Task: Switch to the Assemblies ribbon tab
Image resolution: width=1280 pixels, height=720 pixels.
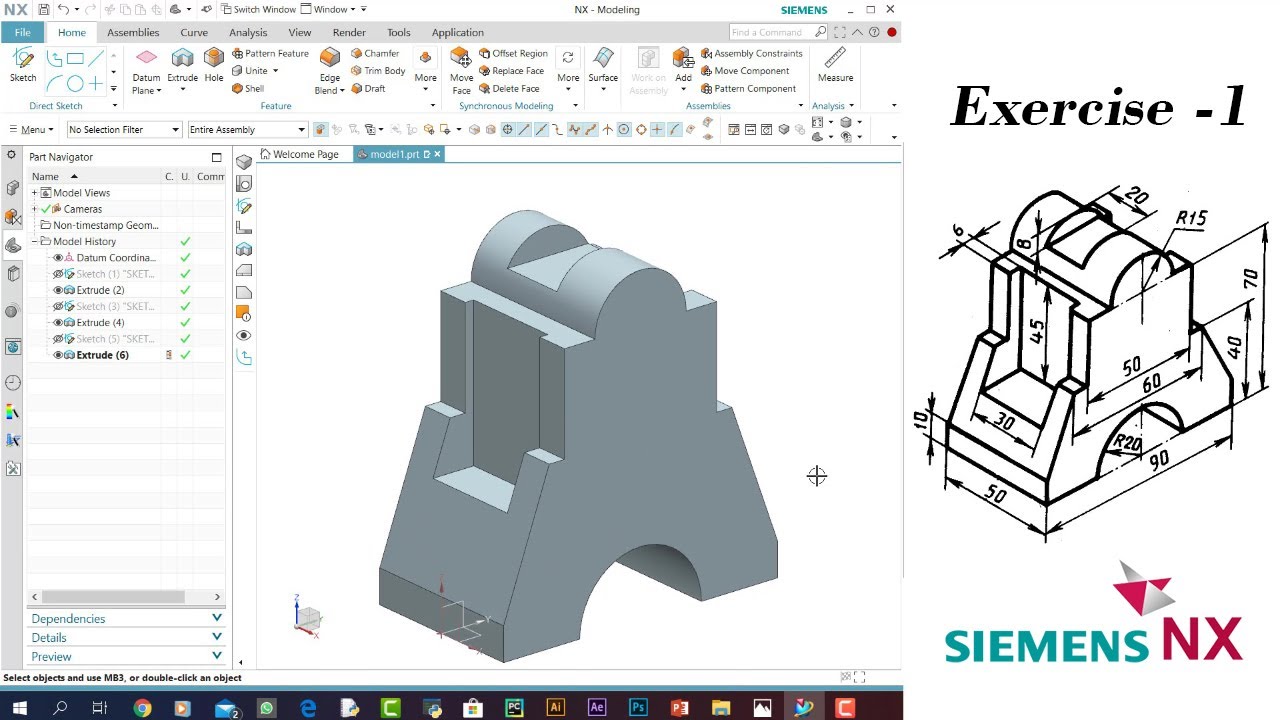Action: 133,32
